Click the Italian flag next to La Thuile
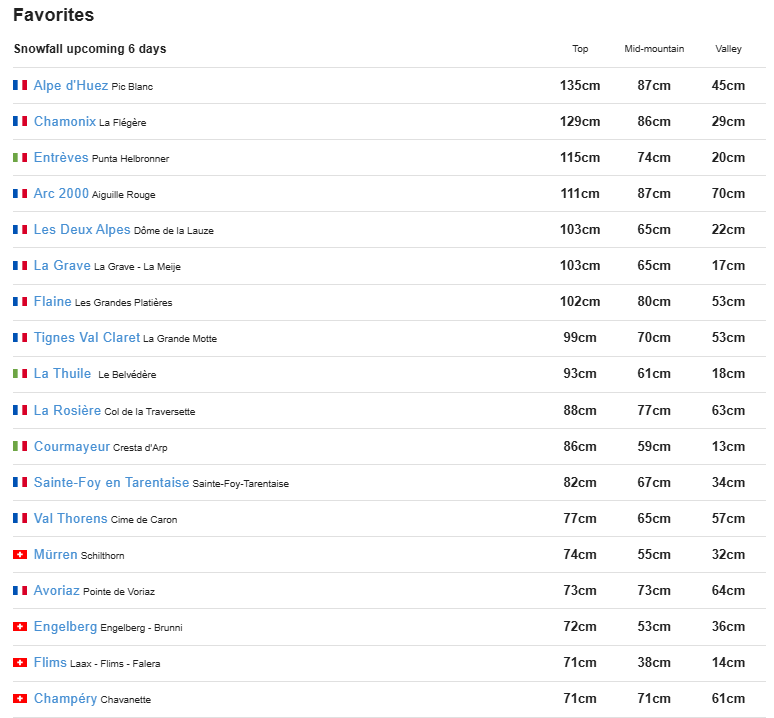Image resolution: width=774 pixels, height=718 pixels. [x=20, y=374]
